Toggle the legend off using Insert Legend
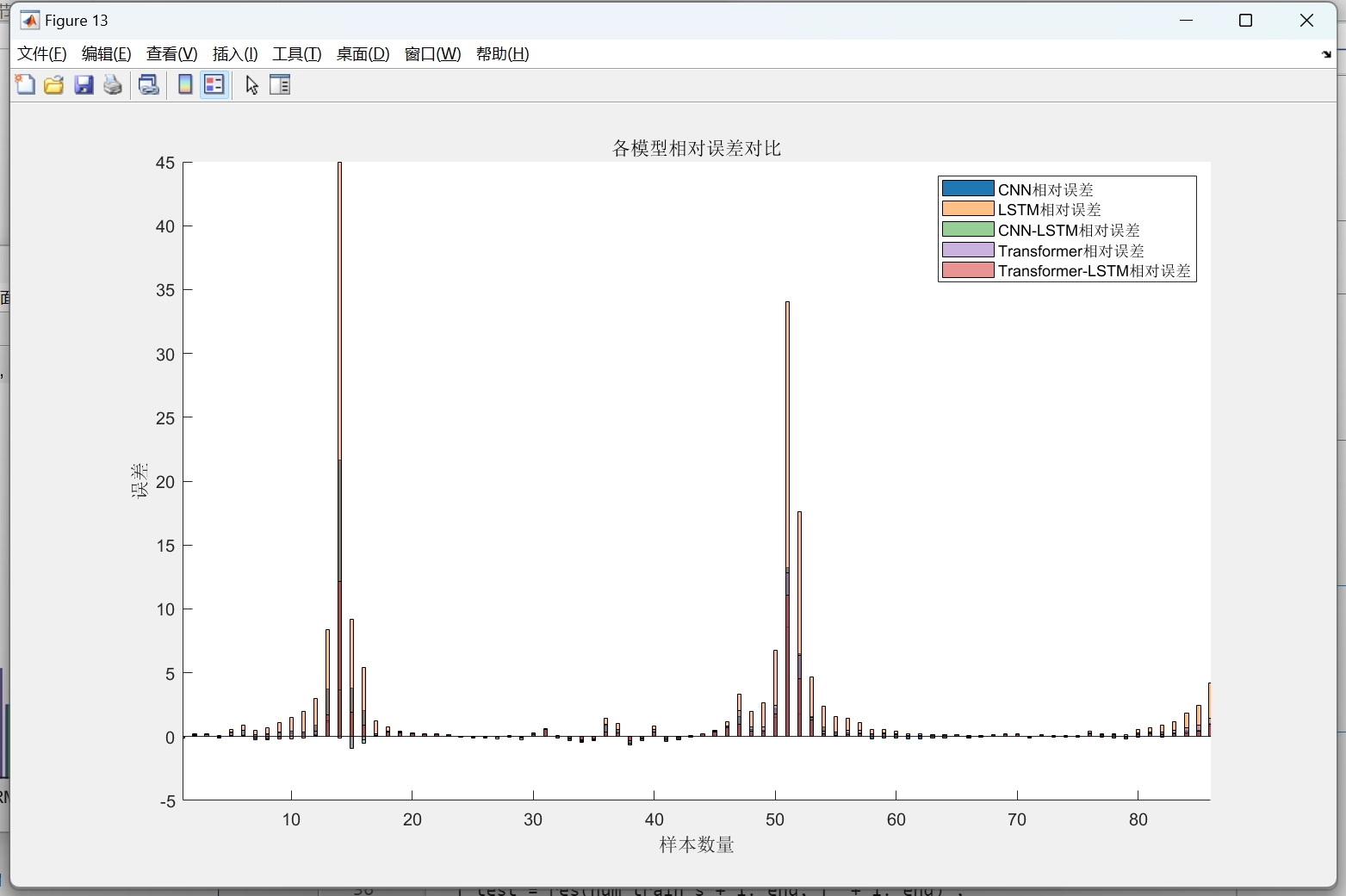The width and height of the screenshot is (1346, 896). pos(214,85)
